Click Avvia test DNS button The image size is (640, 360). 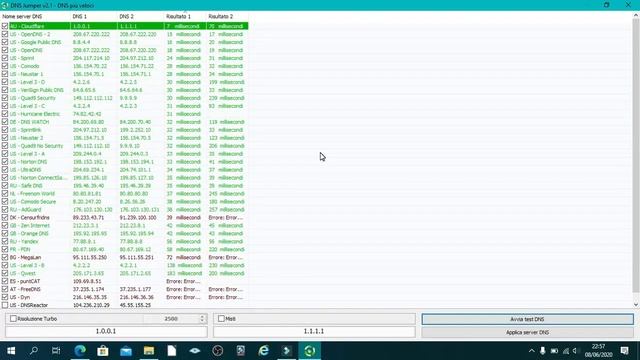pos(527,319)
